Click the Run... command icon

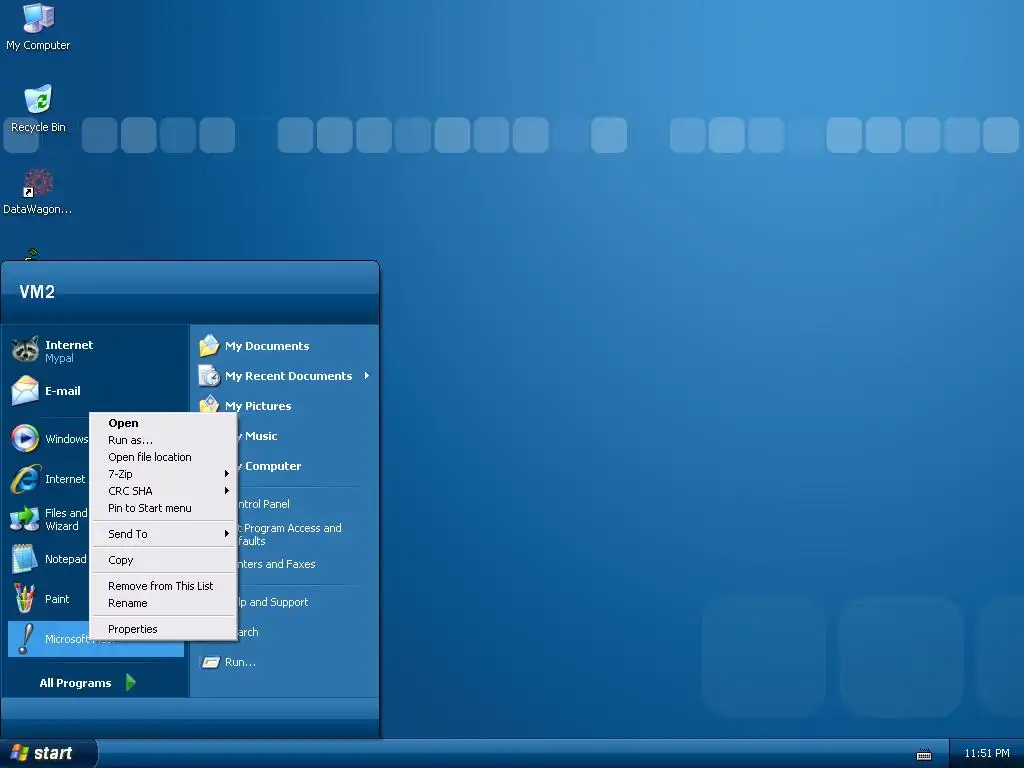(x=210, y=662)
